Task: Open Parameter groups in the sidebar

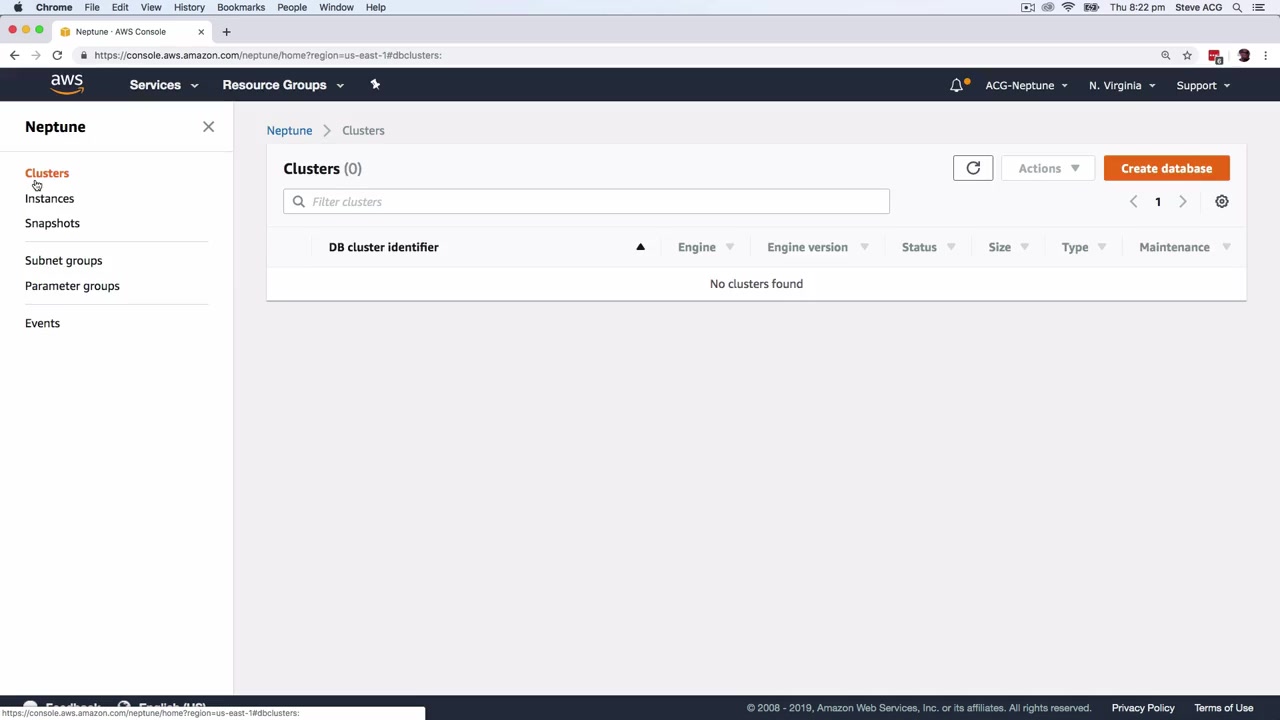Action: [x=72, y=286]
